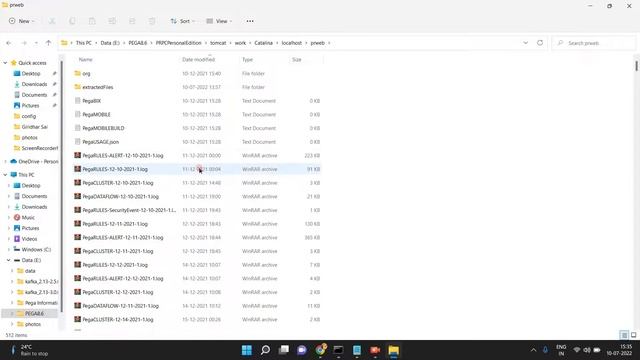Click the Delete toolbar icon
The width and height of the screenshot is (640, 360).
[152, 21]
